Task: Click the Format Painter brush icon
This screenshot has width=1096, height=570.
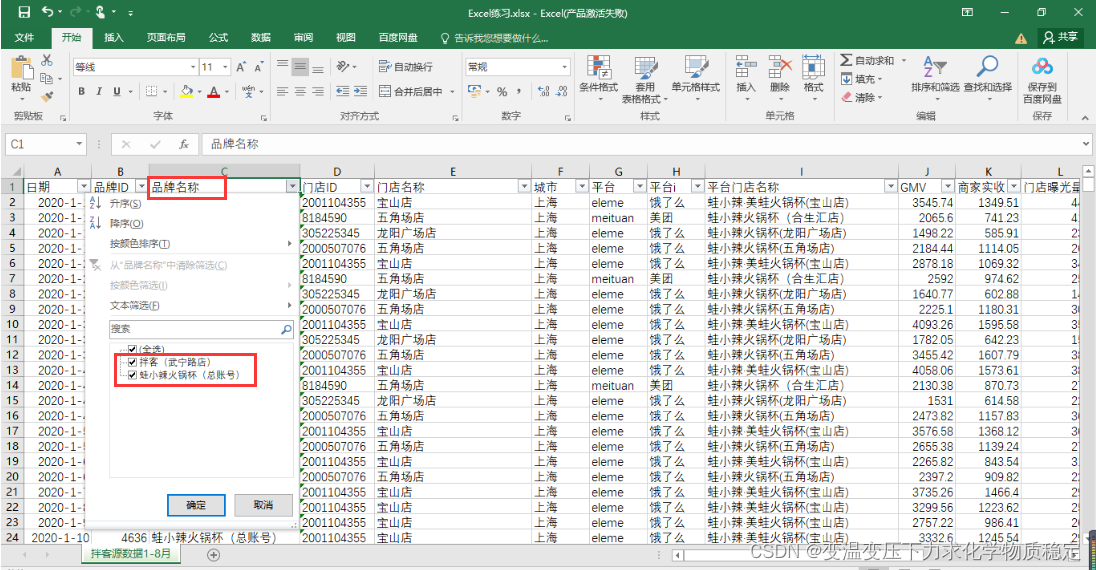Action: pyautogui.click(x=47, y=97)
